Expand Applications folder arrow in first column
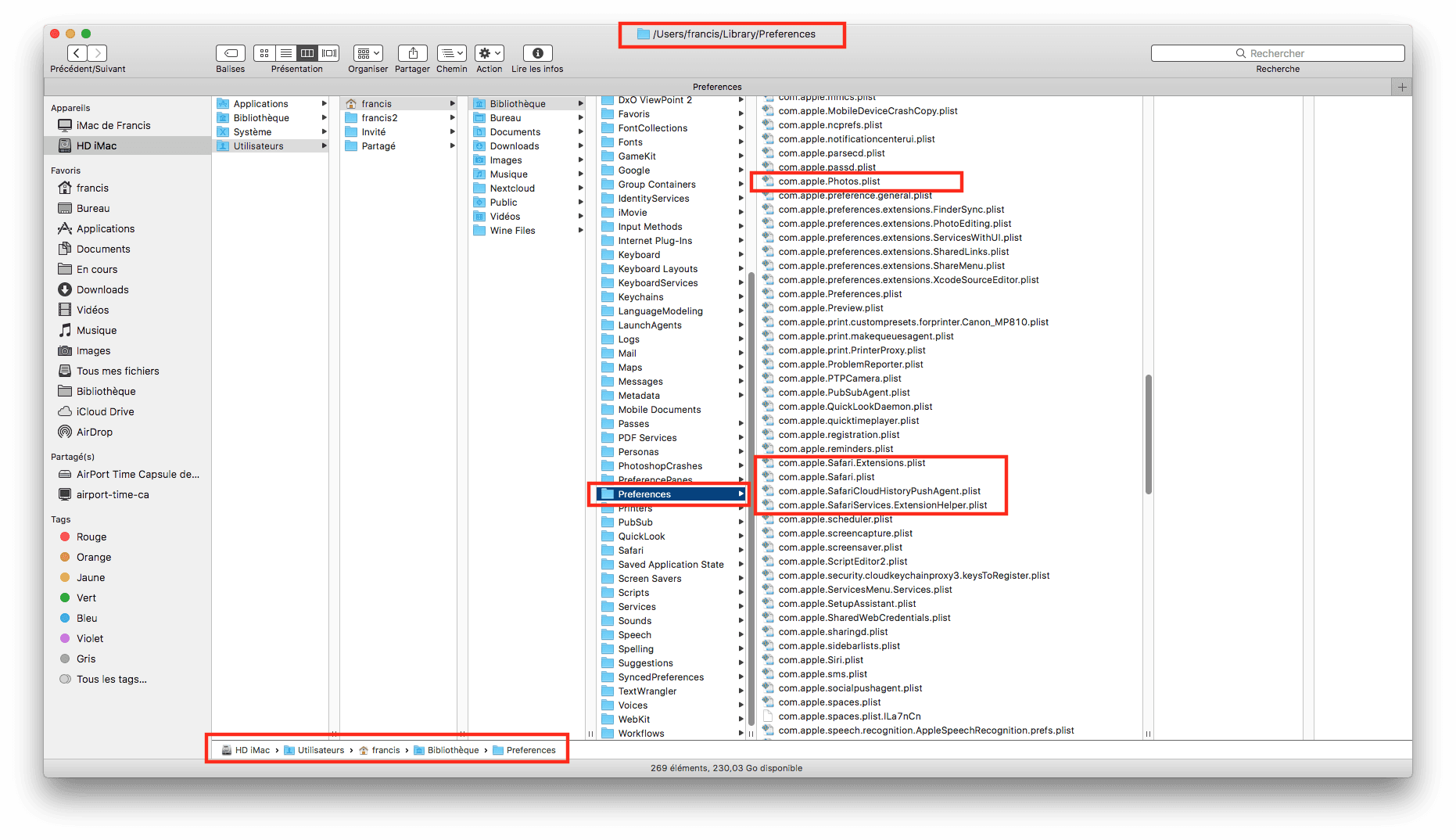The image size is (1456, 840). point(324,103)
